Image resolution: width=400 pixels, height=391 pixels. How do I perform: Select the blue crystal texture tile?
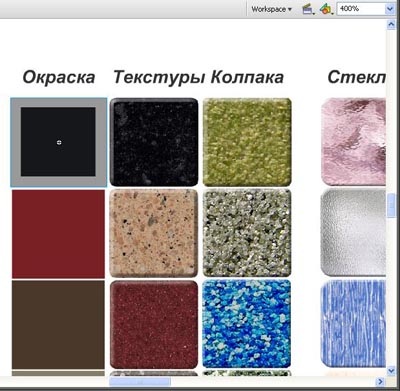(247, 324)
